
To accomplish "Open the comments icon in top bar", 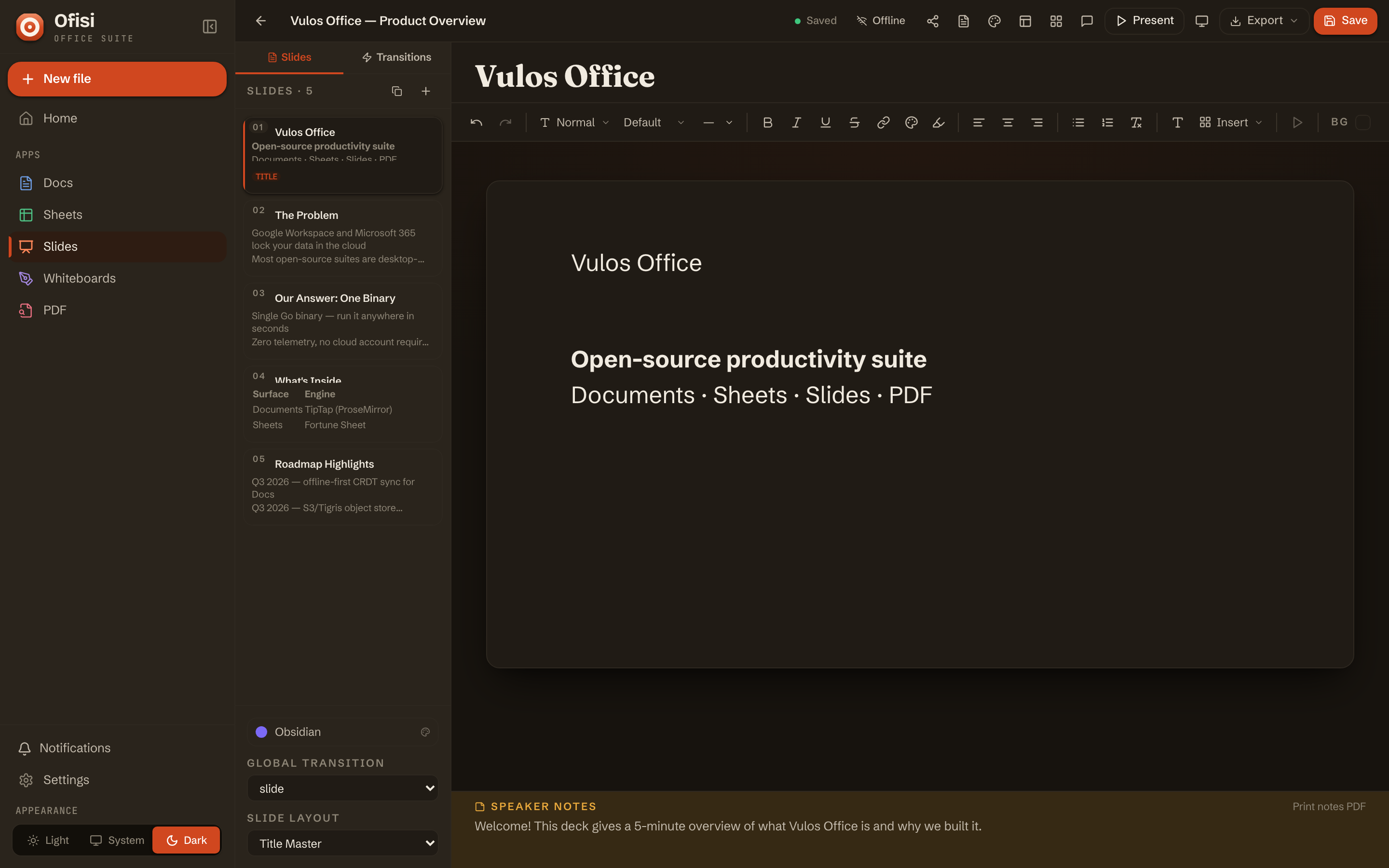I will click(x=1087, y=21).
